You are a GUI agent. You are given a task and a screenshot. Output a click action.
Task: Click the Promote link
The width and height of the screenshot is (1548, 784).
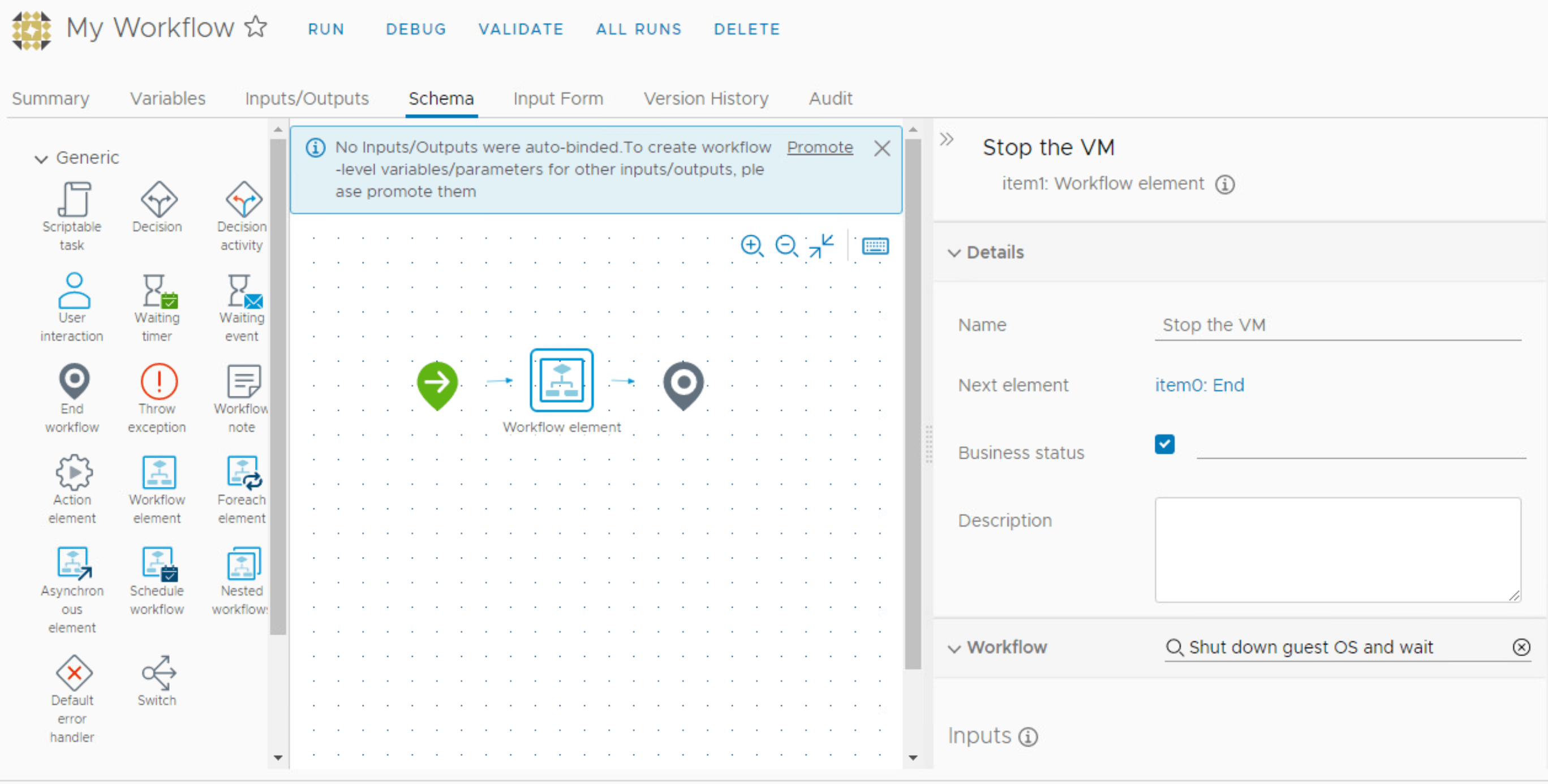820,147
